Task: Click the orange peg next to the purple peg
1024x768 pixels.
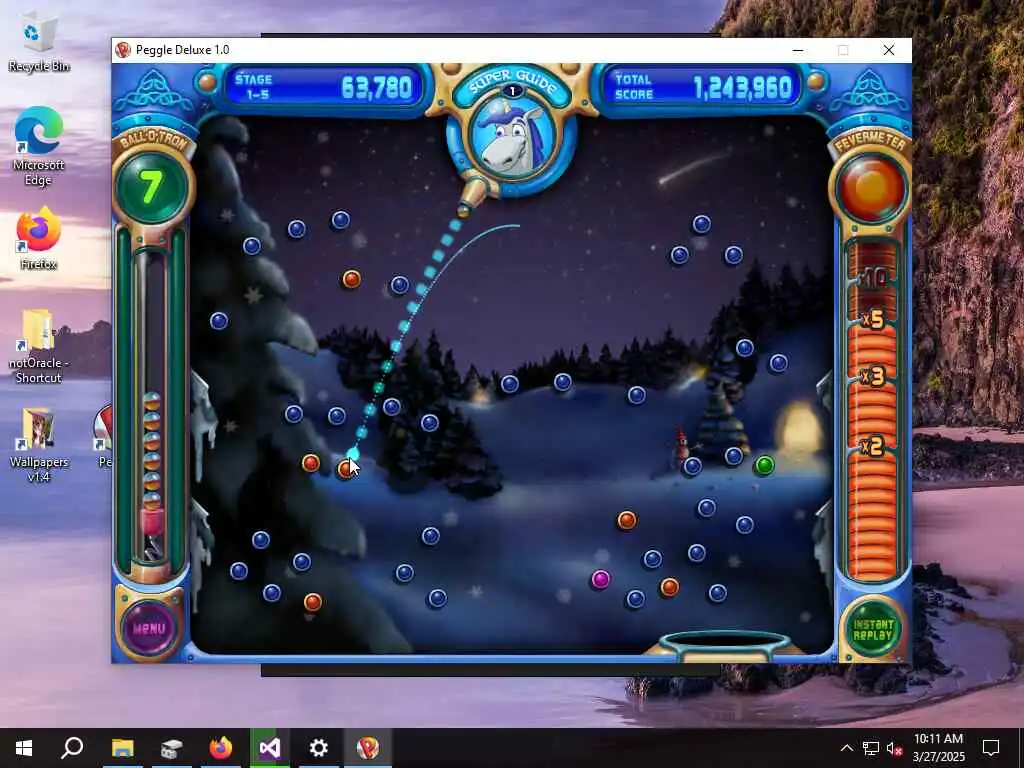Action: [669, 587]
